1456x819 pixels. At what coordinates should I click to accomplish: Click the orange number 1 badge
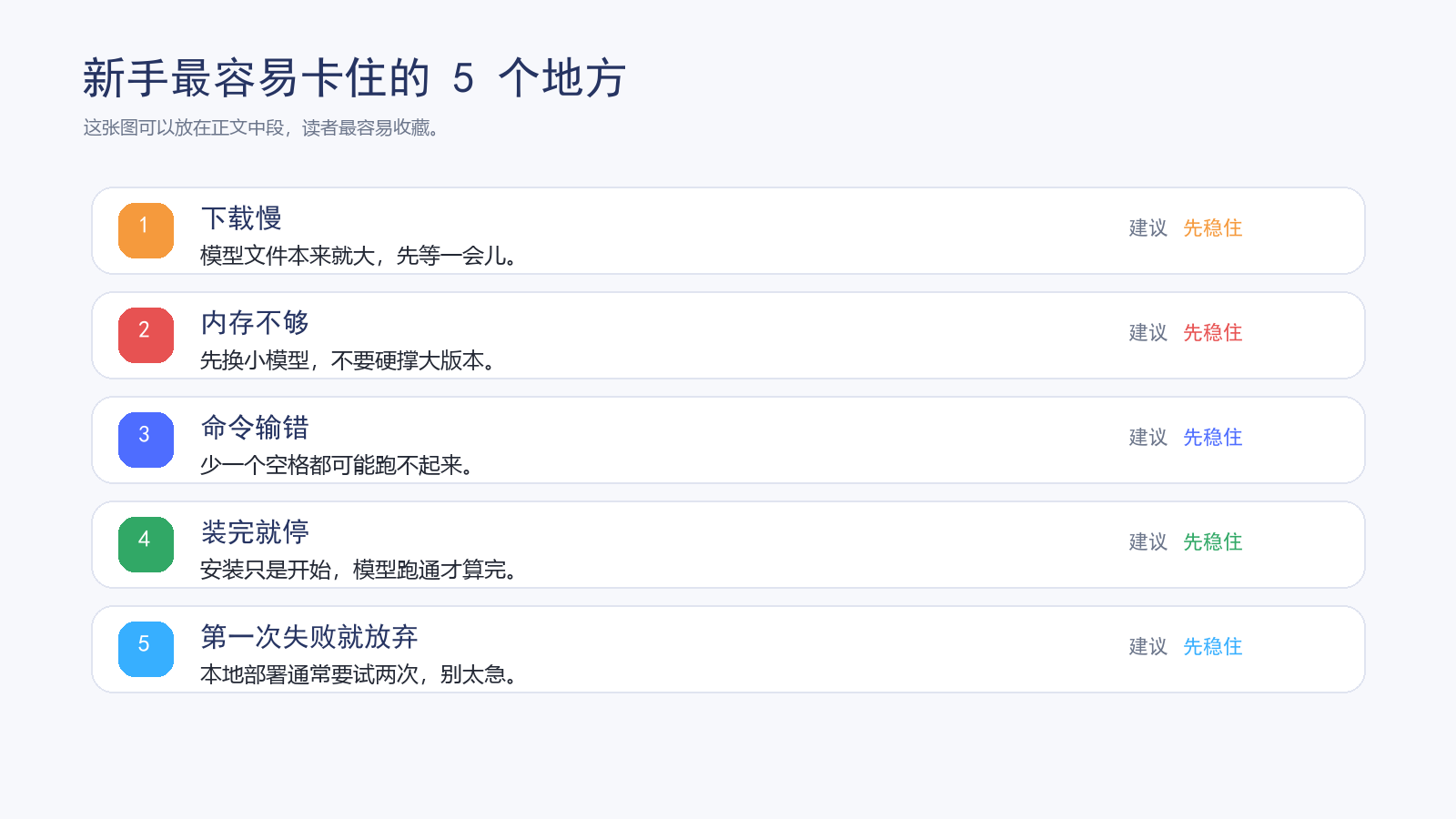point(146,230)
